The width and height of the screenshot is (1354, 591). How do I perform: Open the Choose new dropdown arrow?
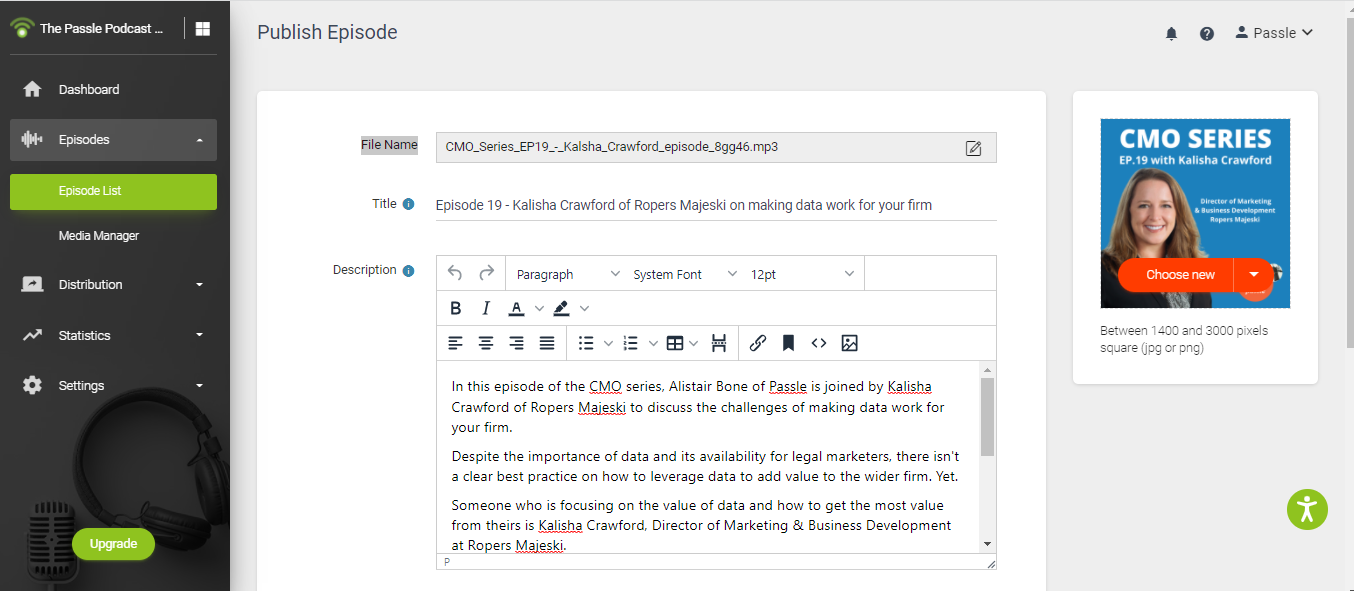tap(1254, 275)
